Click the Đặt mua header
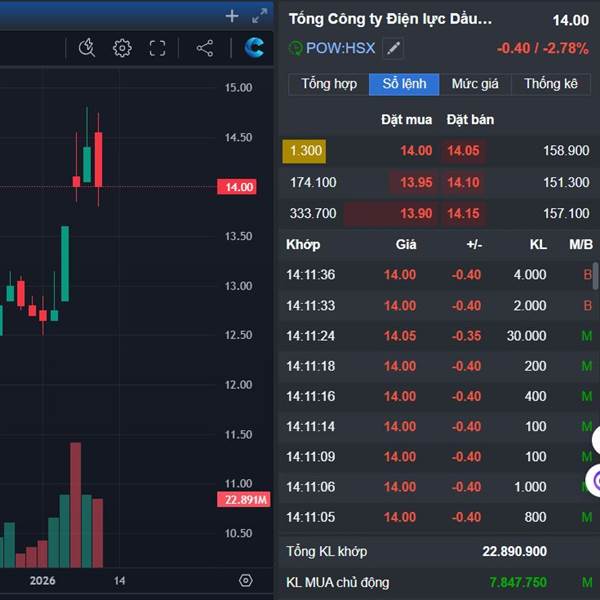The image size is (600, 600). (x=406, y=120)
